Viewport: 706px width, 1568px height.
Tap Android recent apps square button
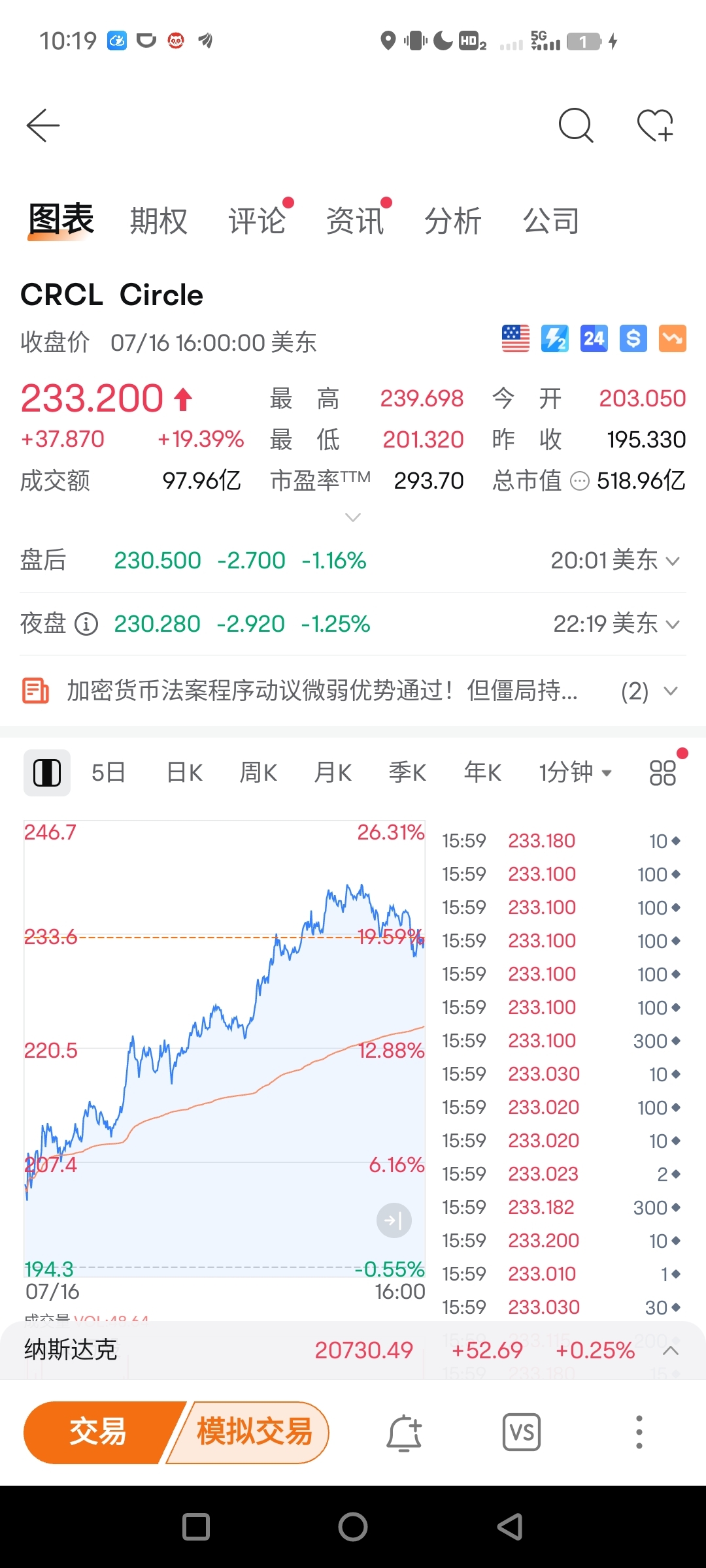tap(196, 1527)
